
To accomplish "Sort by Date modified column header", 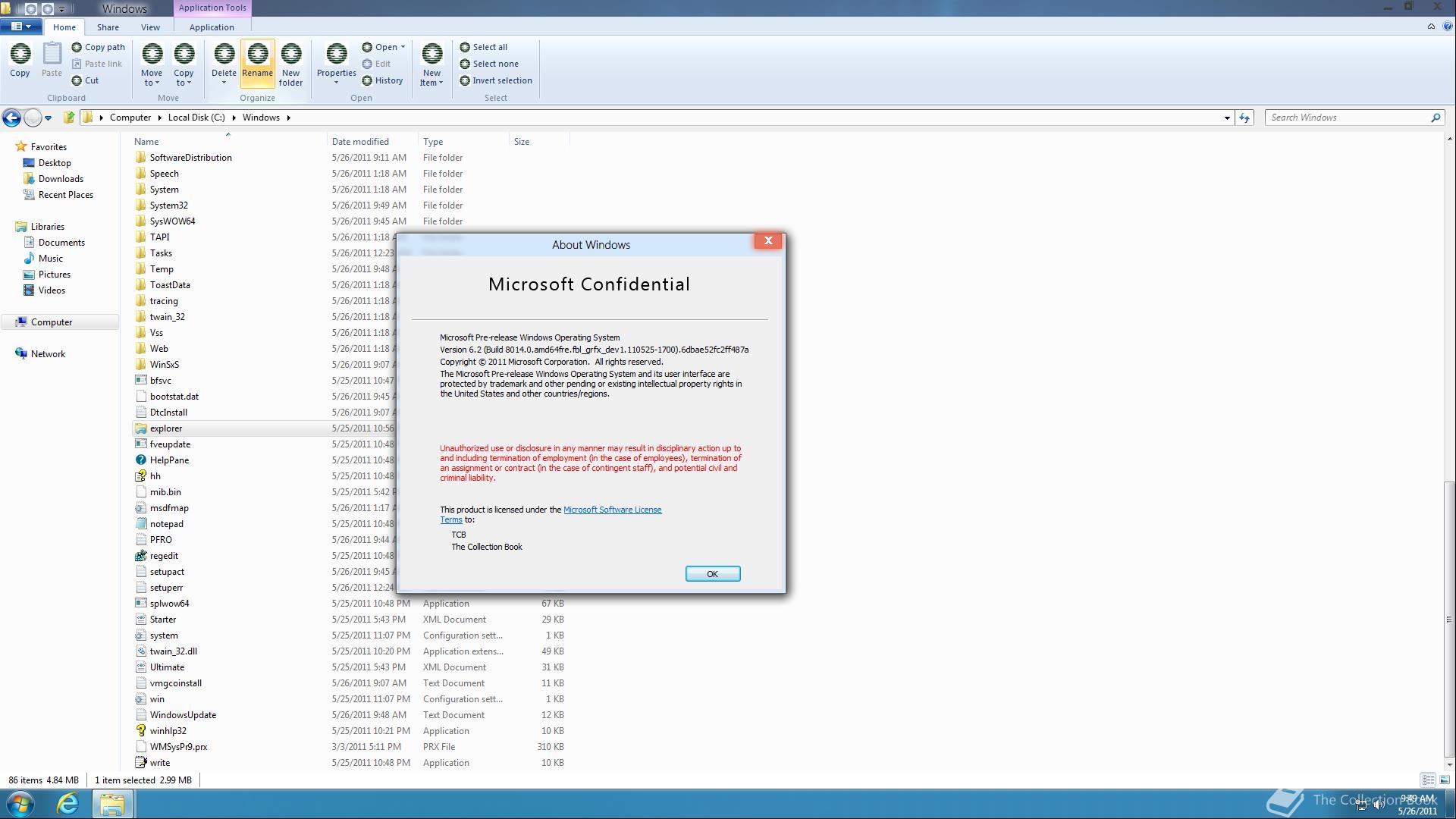I will click(x=360, y=142).
